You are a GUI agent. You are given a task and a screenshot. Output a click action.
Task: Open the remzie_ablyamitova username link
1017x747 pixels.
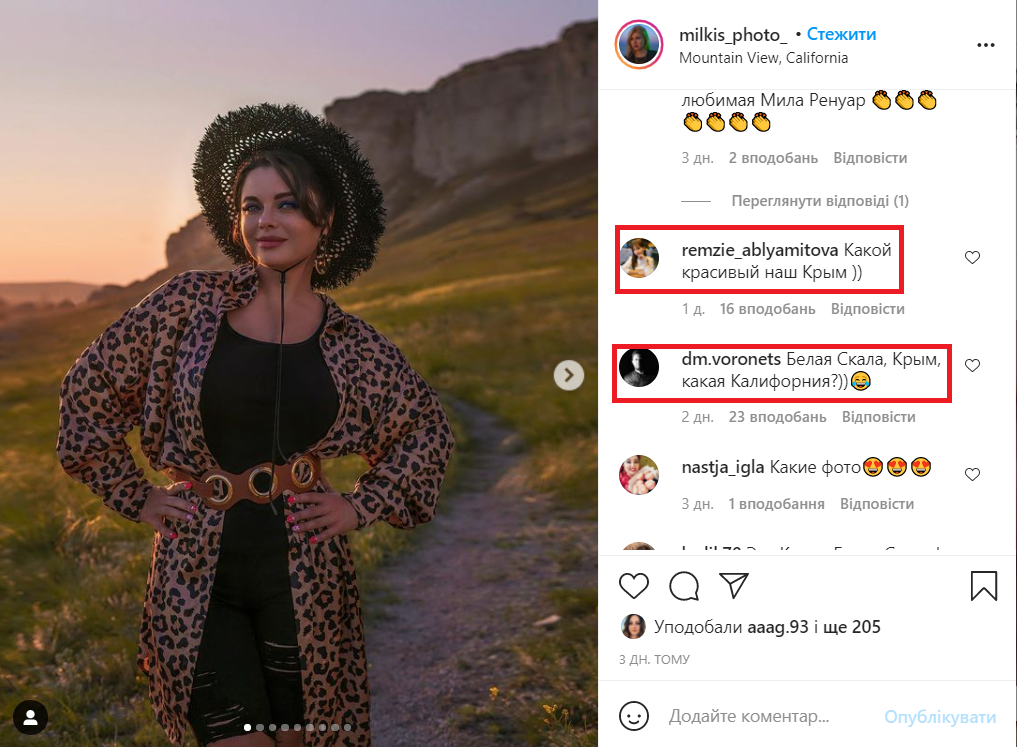click(759, 250)
